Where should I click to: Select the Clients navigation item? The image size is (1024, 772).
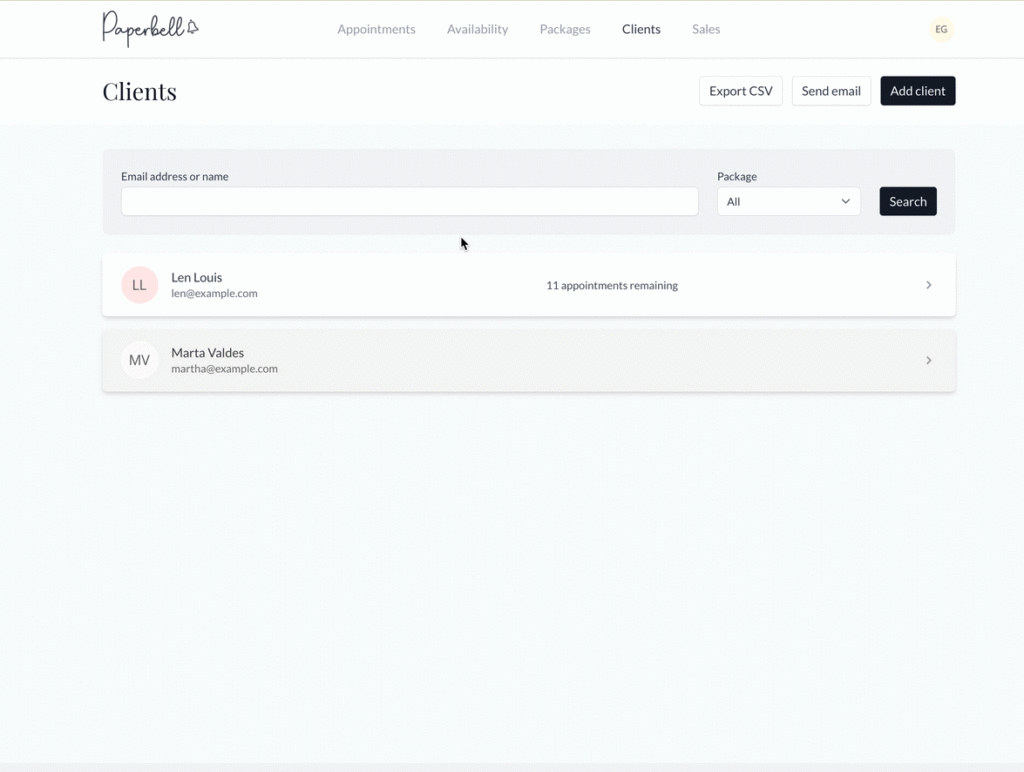pyautogui.click(x=641, y=29)
